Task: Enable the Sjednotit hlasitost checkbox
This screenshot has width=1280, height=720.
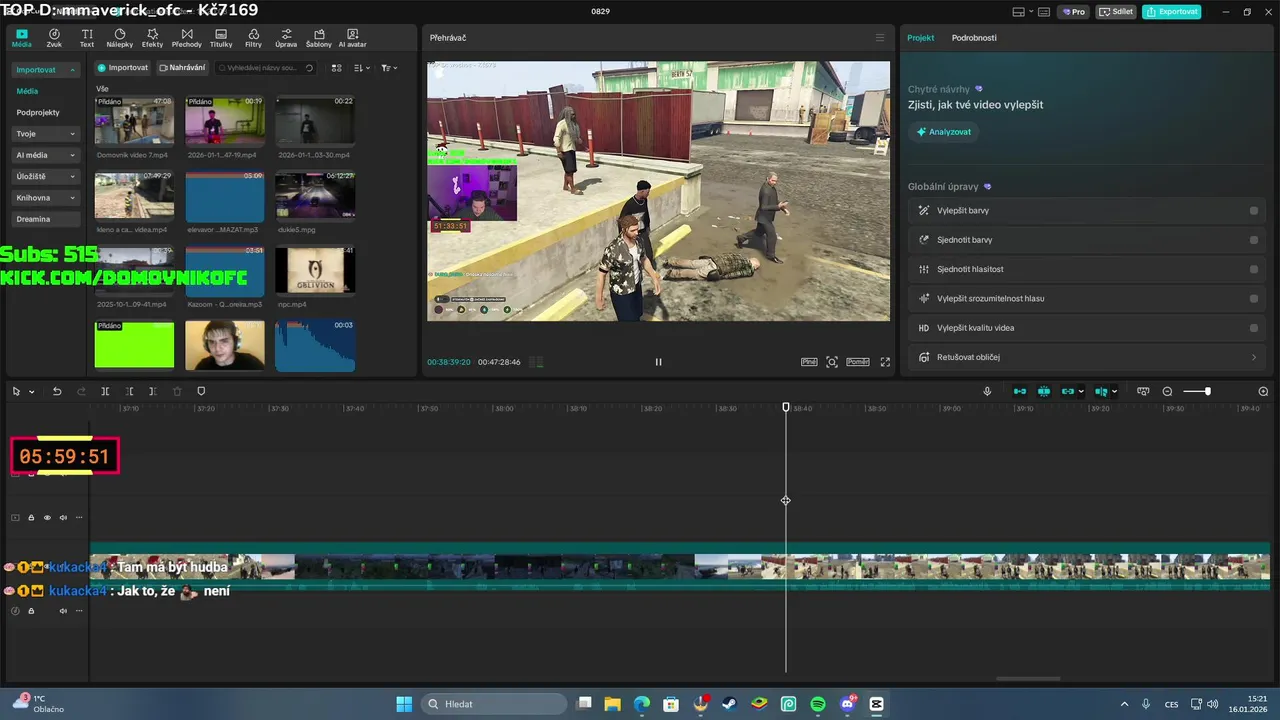Action: click(1254, 269)
